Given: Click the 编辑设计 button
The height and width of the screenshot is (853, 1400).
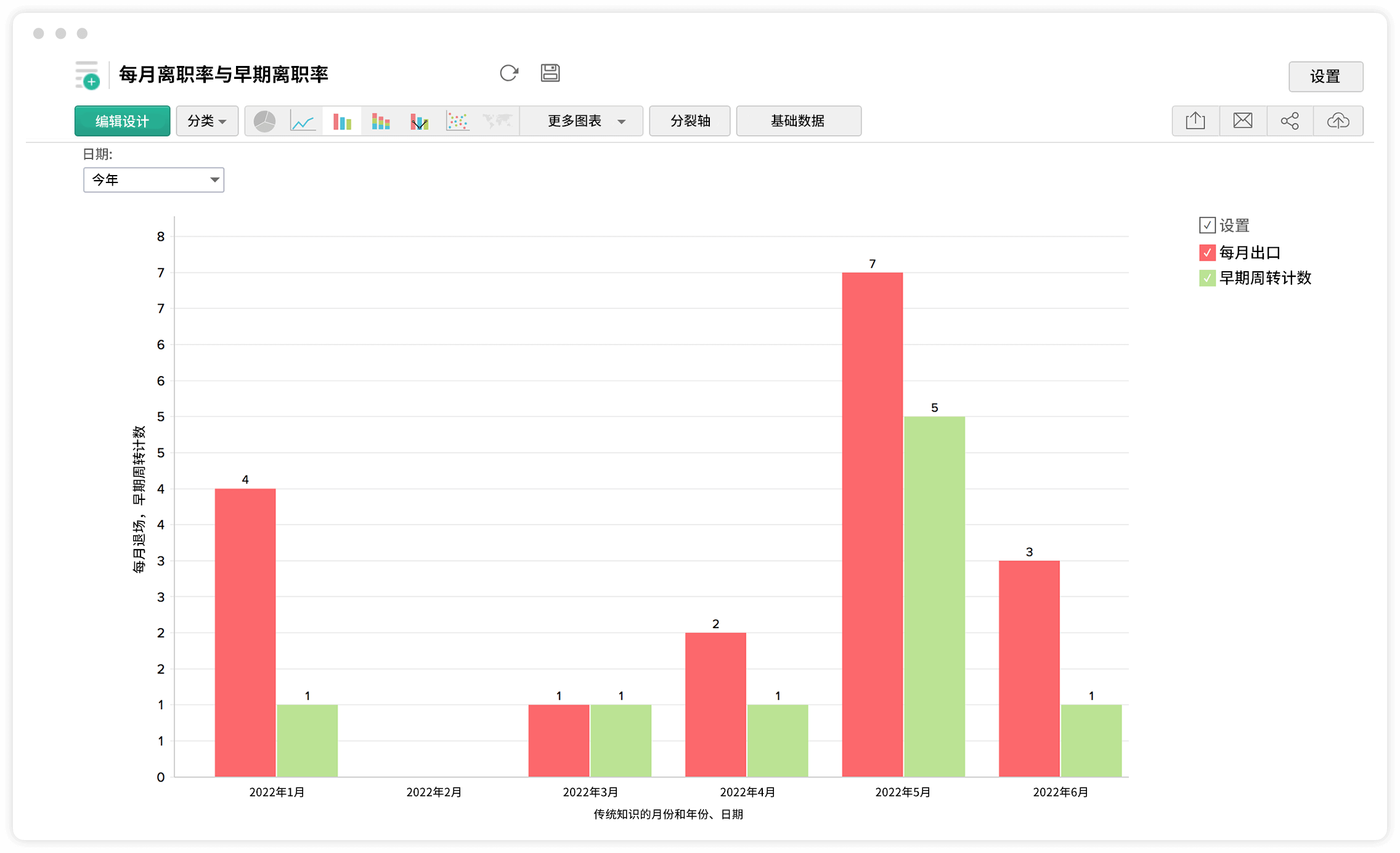Looking at the screenshot, I should [122, 121].
